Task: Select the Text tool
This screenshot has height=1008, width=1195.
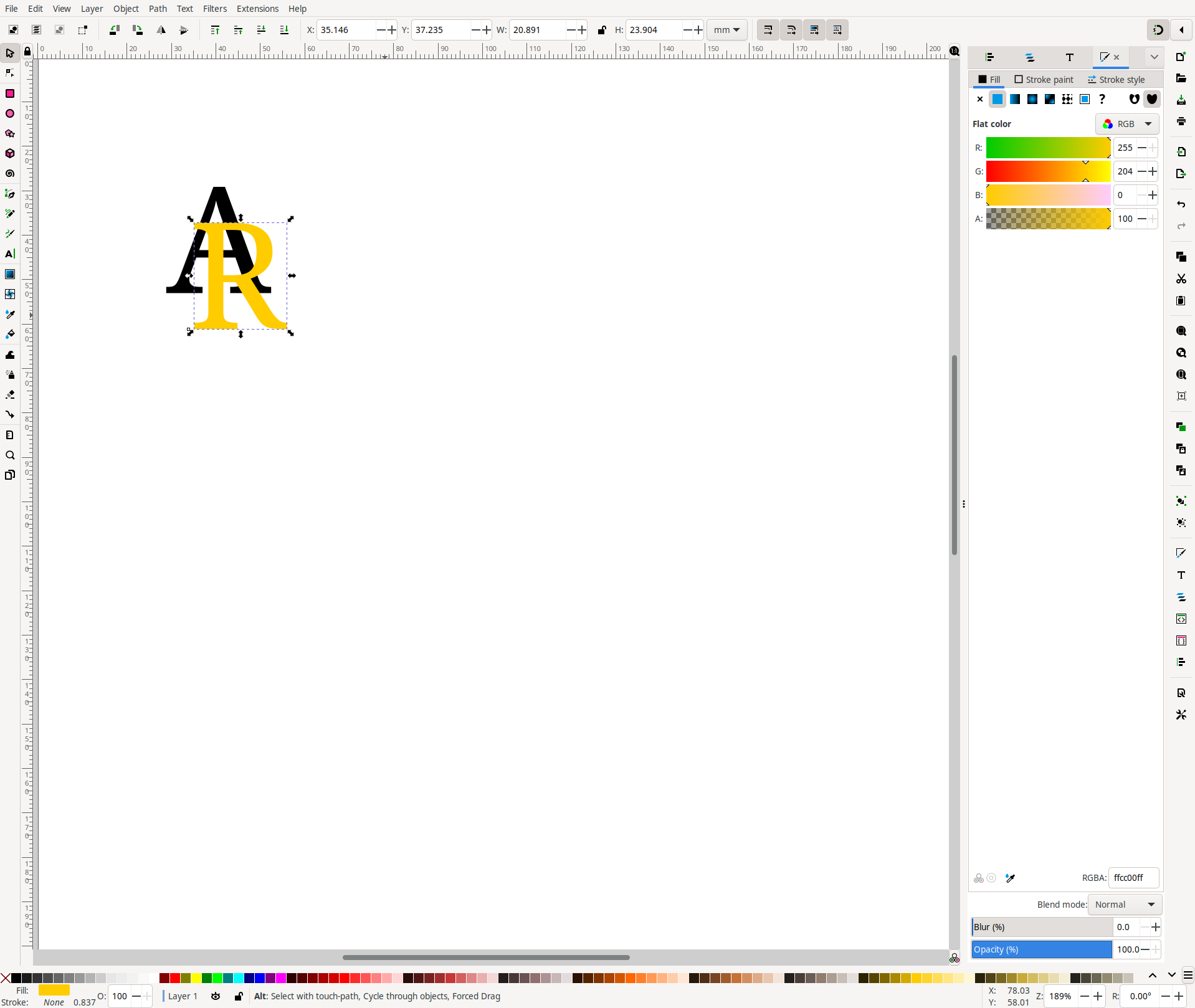Action: (x=10, y=254)
